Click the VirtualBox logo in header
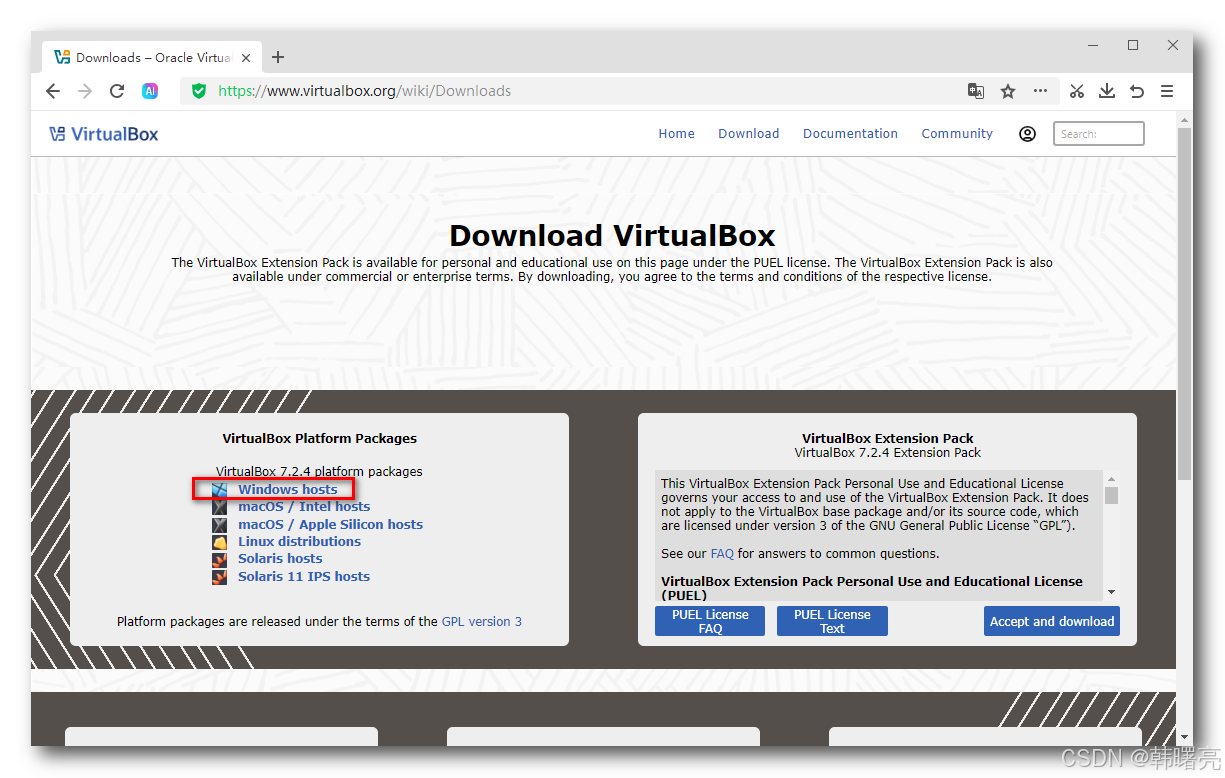The height and width of the screenshot is (778, 1225). [x=104, y=134]
